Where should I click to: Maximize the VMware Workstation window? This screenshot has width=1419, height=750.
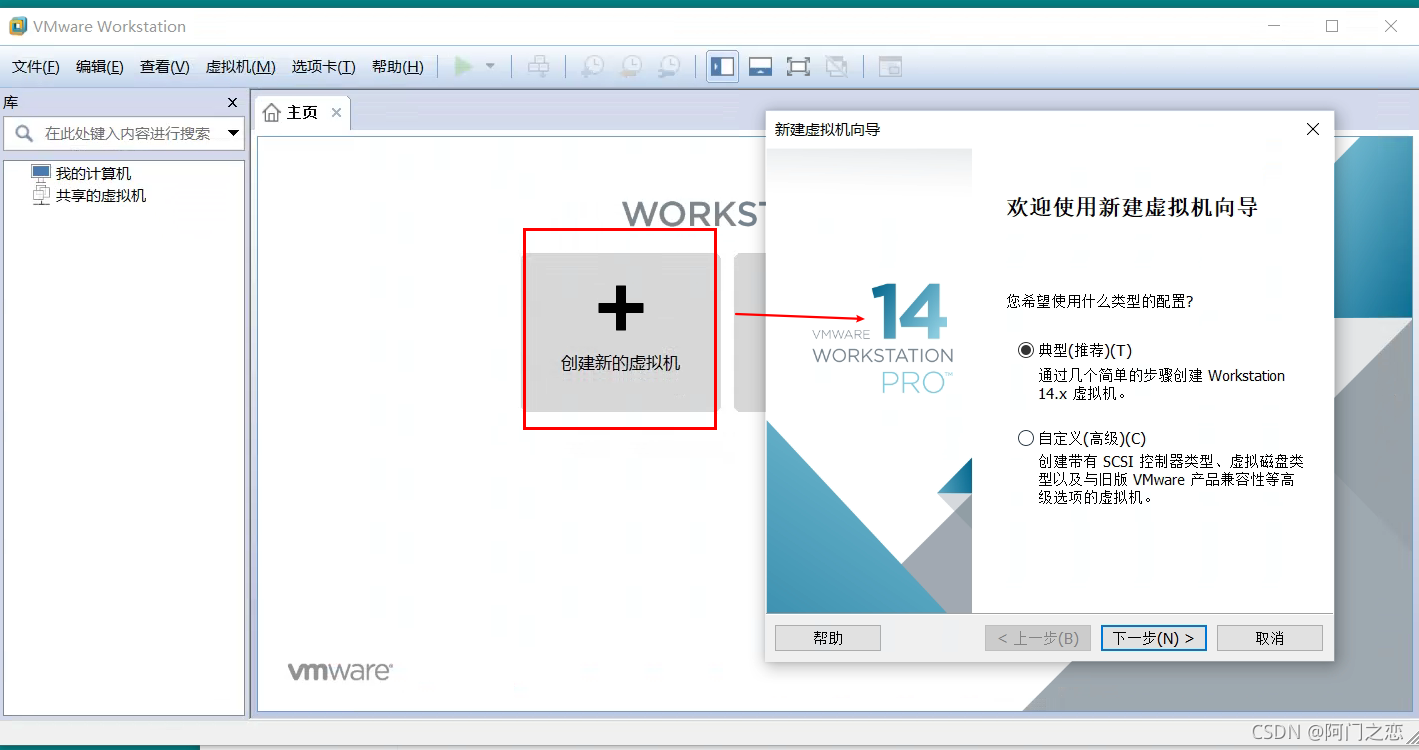(x=1332, y=26)
